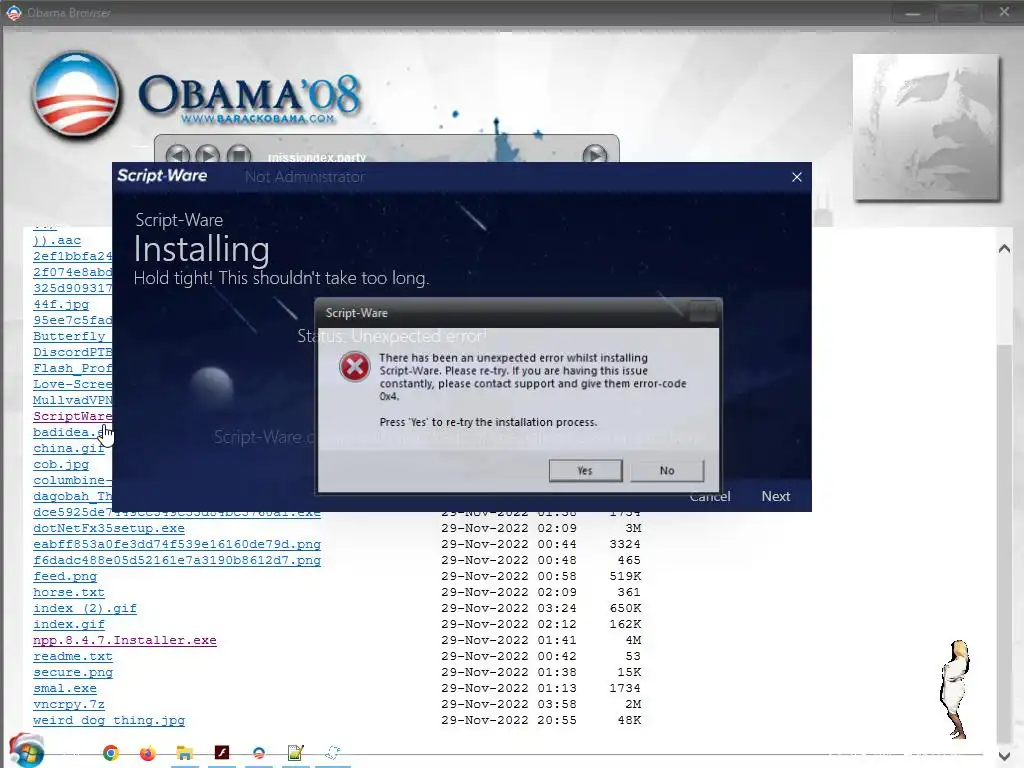Click the walking figure in the page corner
Image resolution: width=1024 pixels, height=768 pixels.
coord(955,690)
